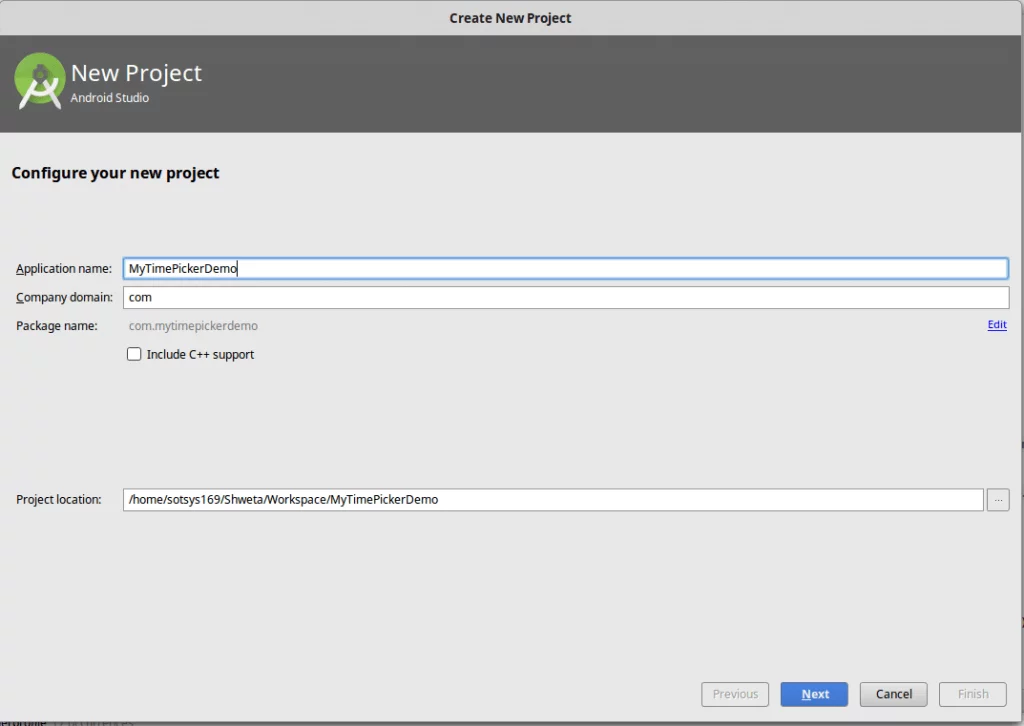
Task: Click the greyed-out Previous button
Action: coord(735,694)
